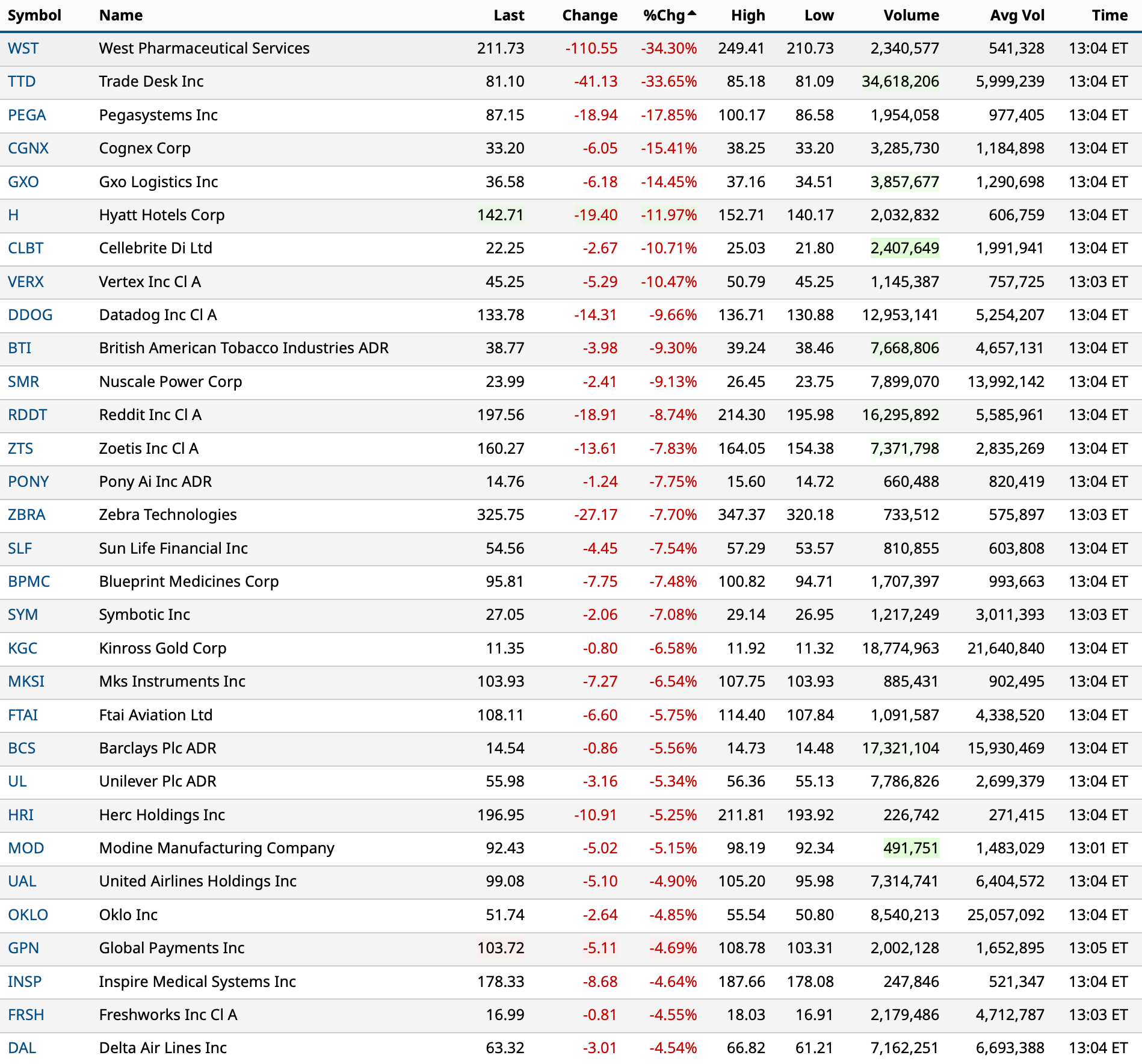Sort by the Last price header
1142x1064 pixels.
pos(508,16)
